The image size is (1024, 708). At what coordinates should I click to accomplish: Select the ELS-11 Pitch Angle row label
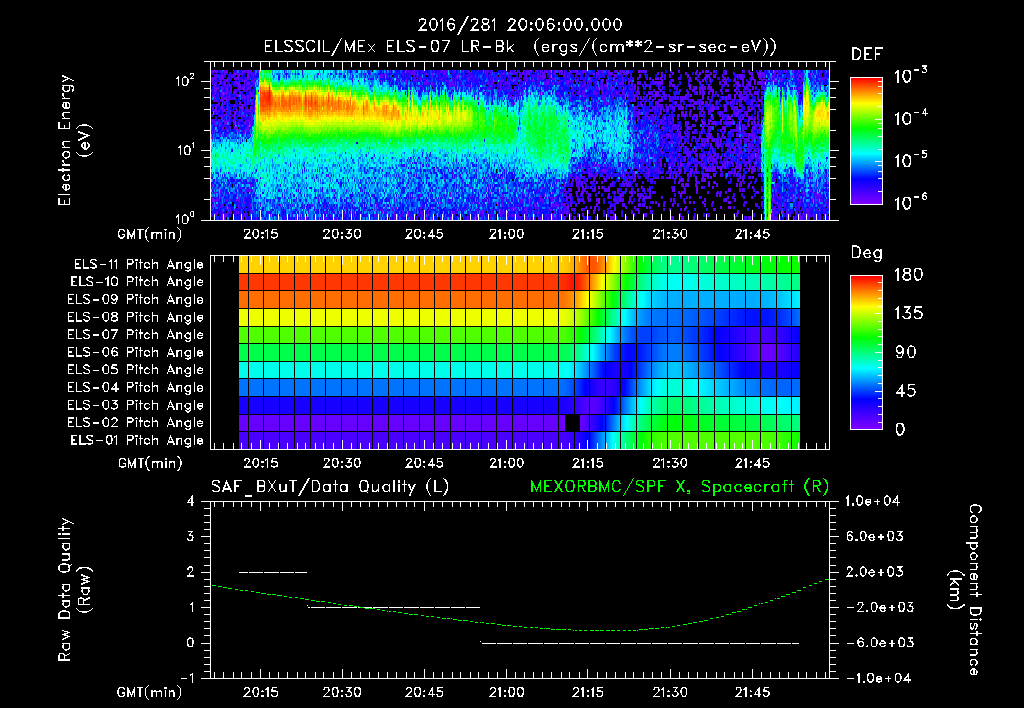[x=138, y=265]
